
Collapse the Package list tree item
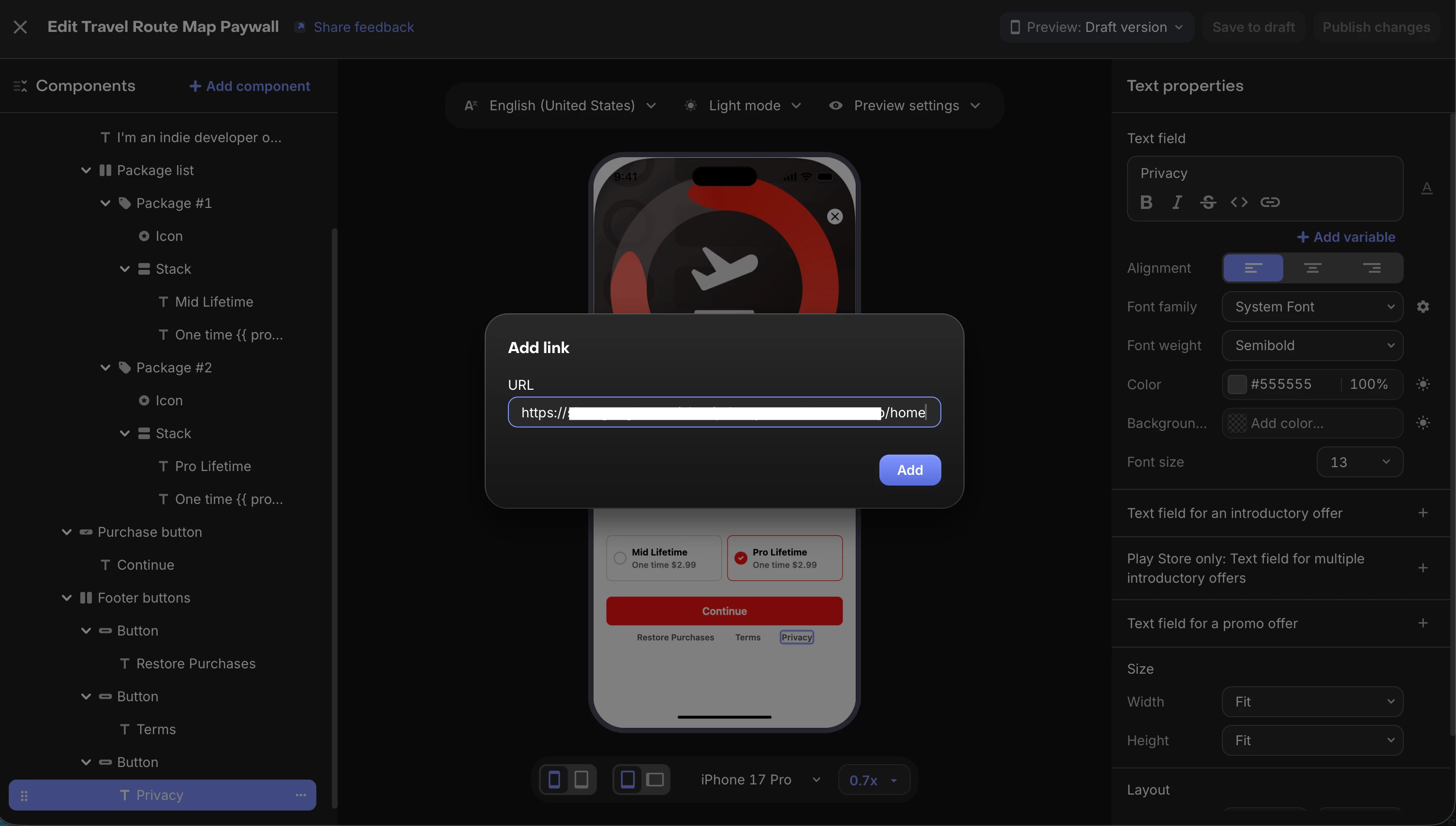[x=86, y=170]
